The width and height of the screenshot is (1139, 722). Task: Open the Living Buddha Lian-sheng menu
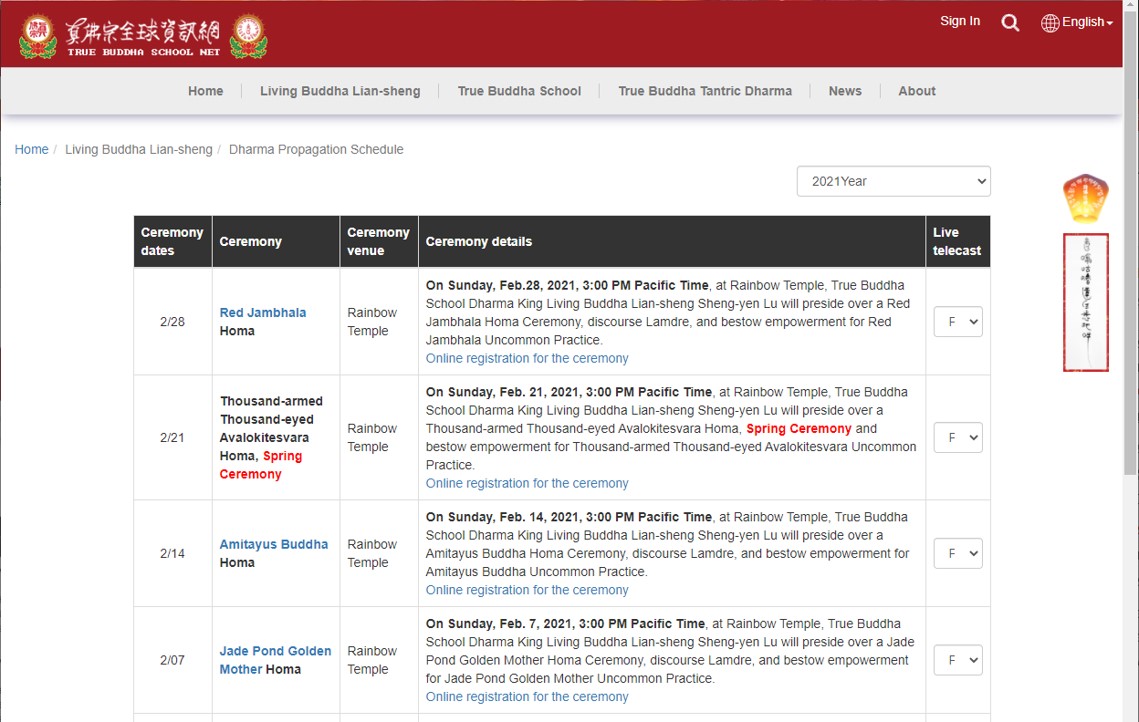pos(340,91)
